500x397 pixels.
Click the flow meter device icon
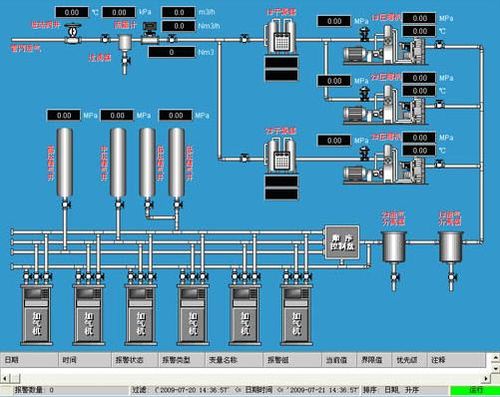point(150,33)
